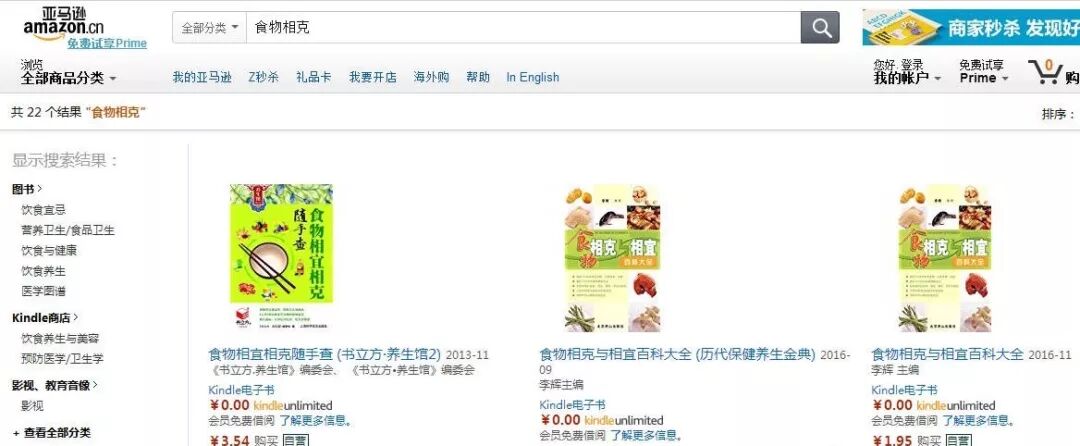Click the magnifying glass search button
The image size is (1080, 446).
coord(820,28)
